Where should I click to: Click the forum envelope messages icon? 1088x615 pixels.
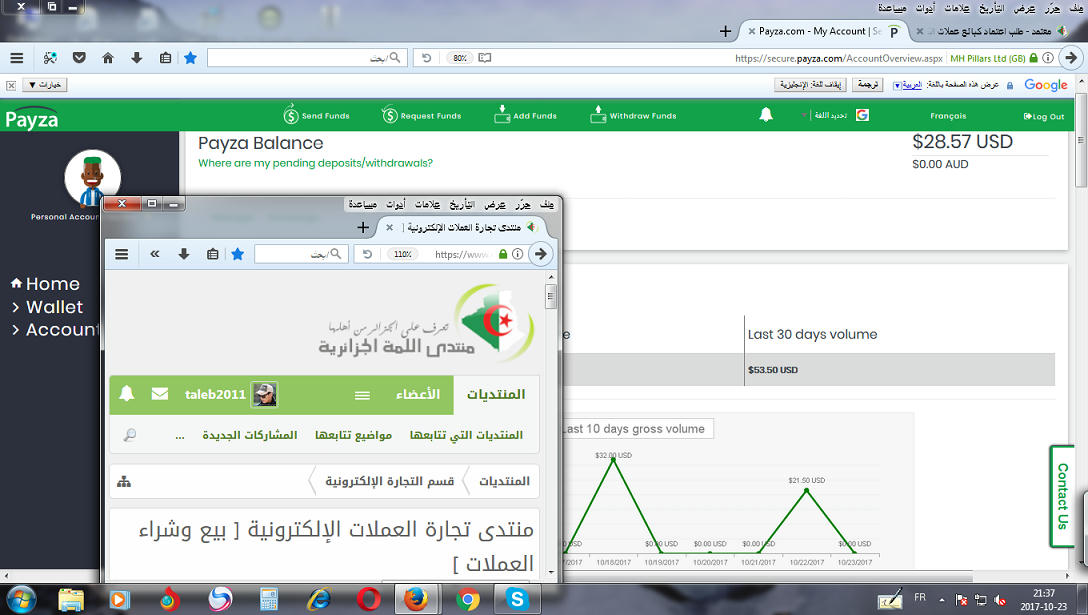click(160, 394)
